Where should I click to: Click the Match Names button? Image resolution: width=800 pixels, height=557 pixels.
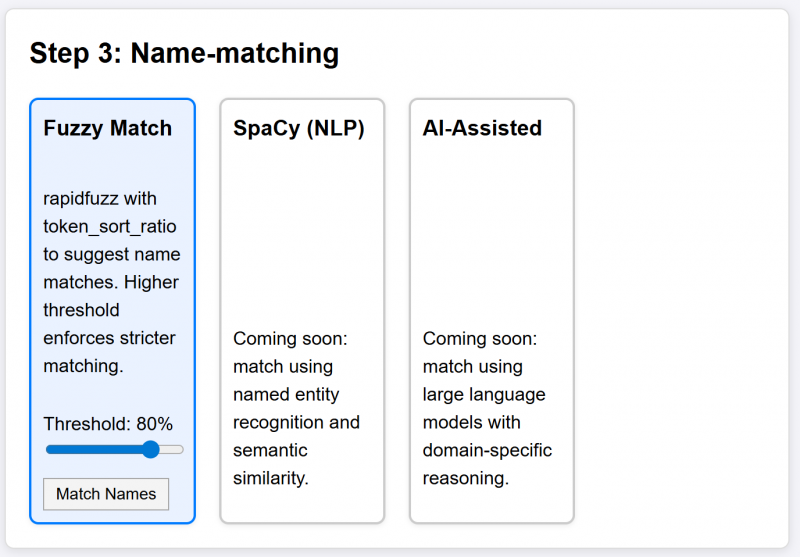click(106, 494)
